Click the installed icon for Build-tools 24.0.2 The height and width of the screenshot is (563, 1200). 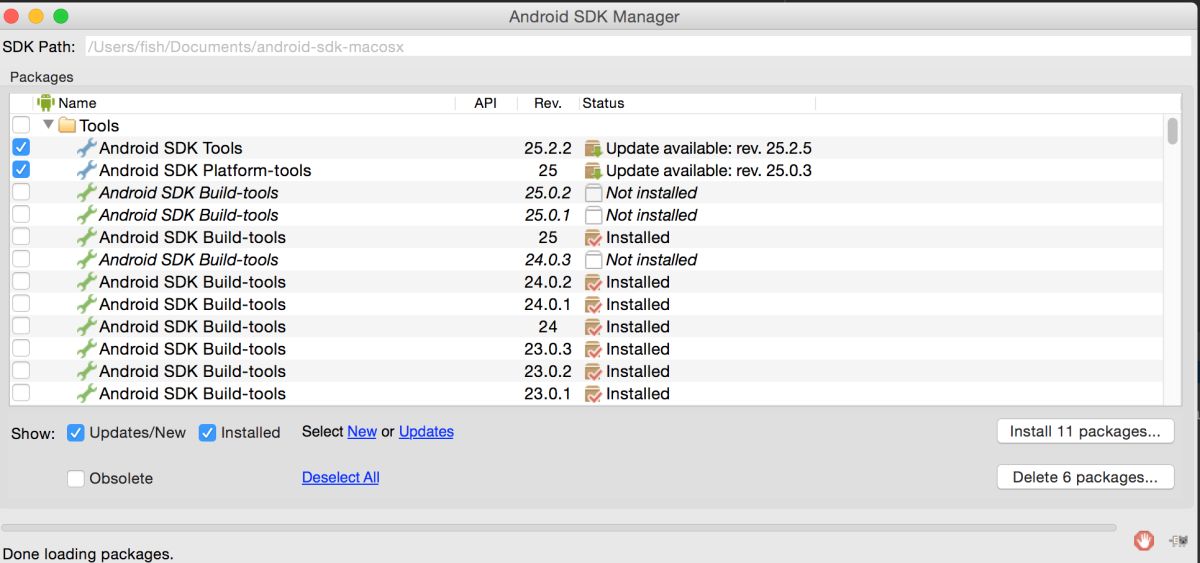coord(593,282)
